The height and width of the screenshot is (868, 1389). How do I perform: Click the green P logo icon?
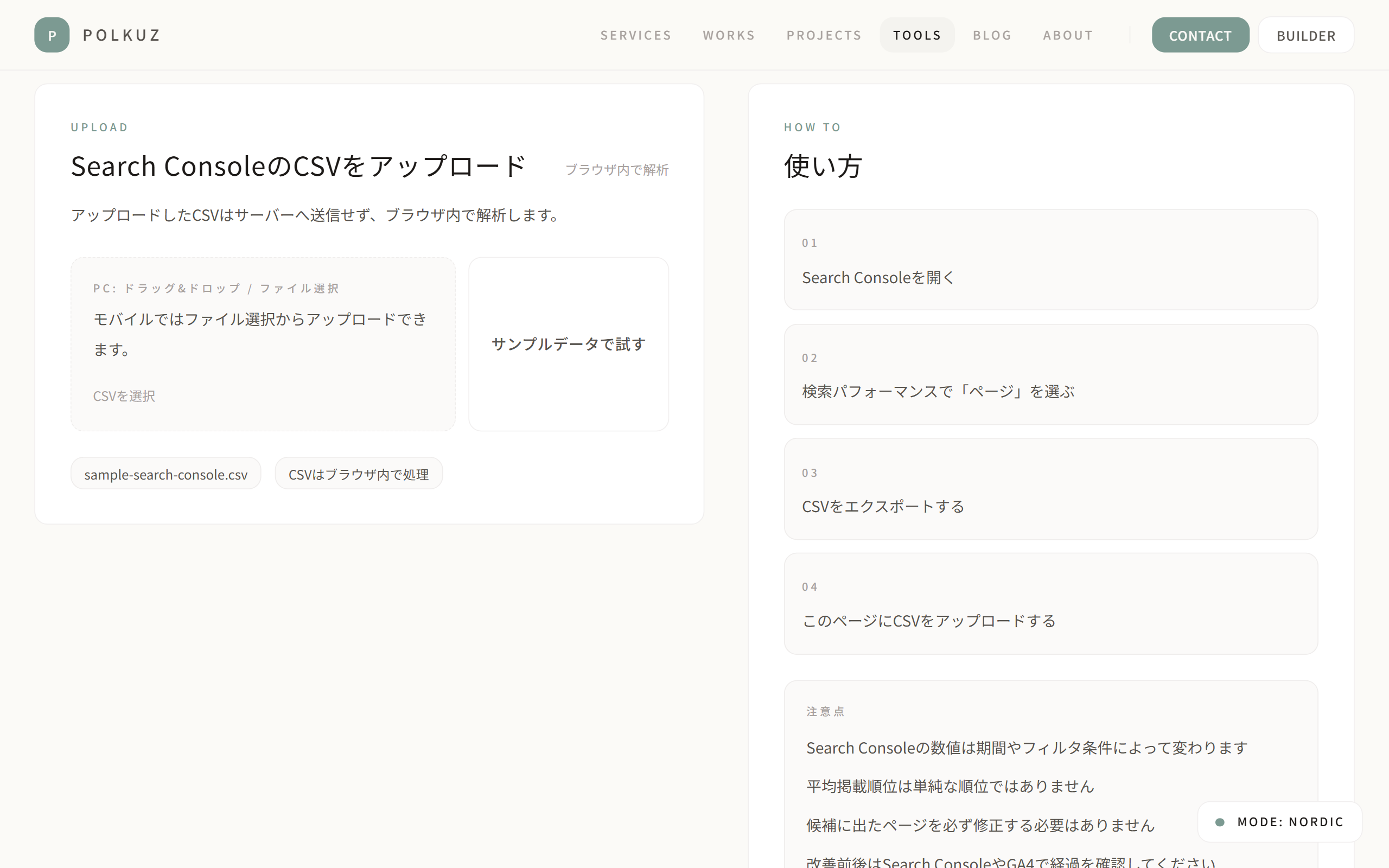pyautogui.click(x=52, y=35)
